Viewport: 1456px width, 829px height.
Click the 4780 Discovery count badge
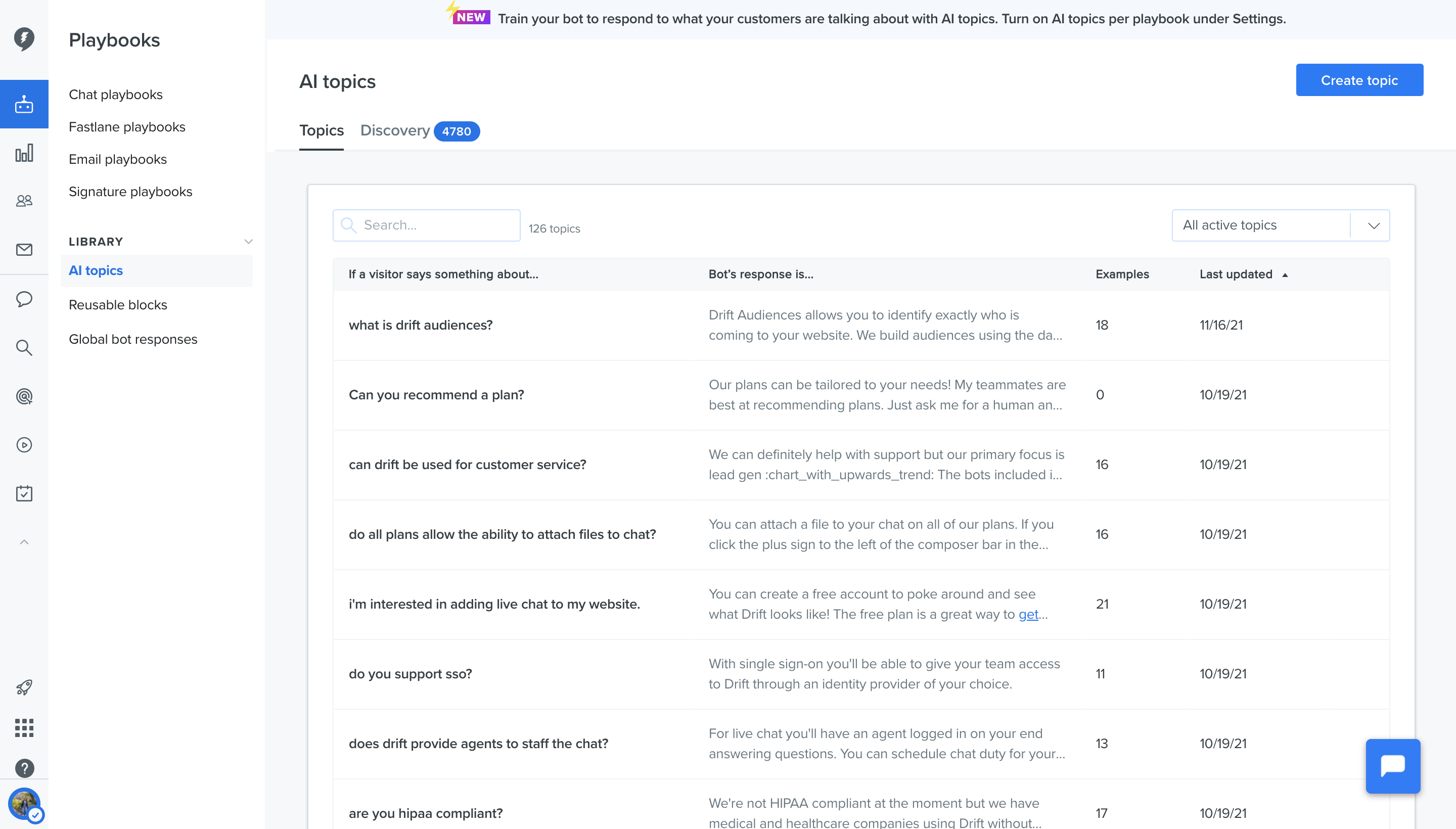(x=457, y=131)
